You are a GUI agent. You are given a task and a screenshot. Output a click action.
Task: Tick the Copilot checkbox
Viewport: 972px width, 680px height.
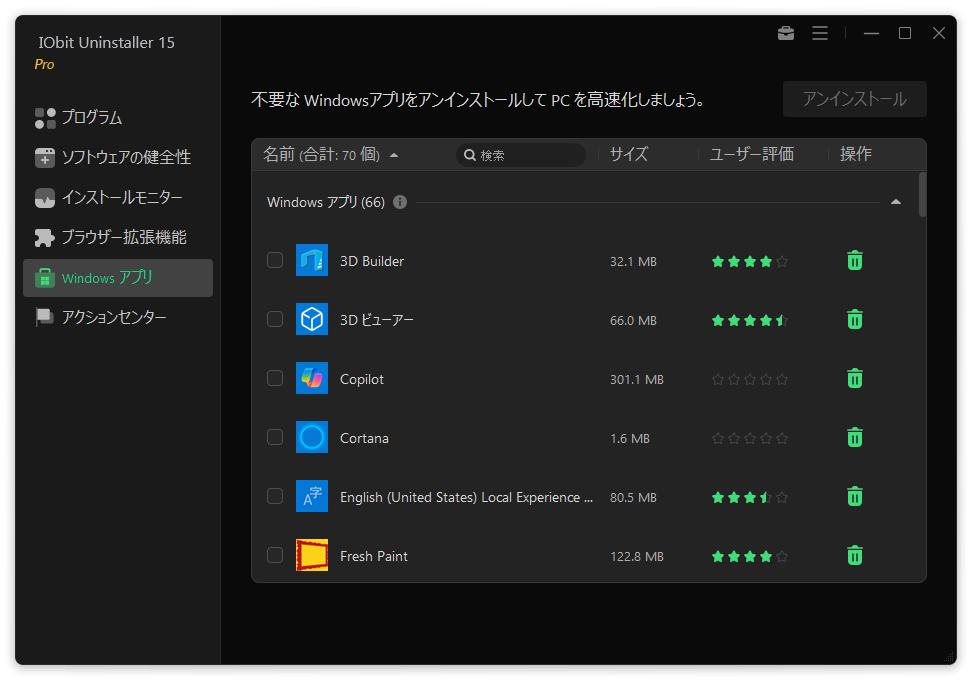pyautogui.click(x=275, y=379)
